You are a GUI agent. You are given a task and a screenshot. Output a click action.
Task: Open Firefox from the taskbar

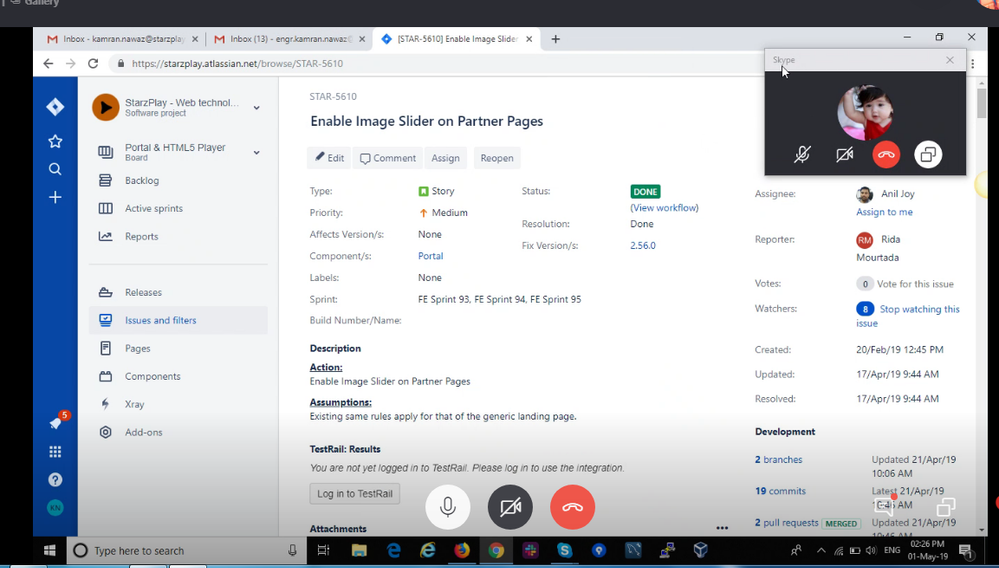click(x=462, y=550)
